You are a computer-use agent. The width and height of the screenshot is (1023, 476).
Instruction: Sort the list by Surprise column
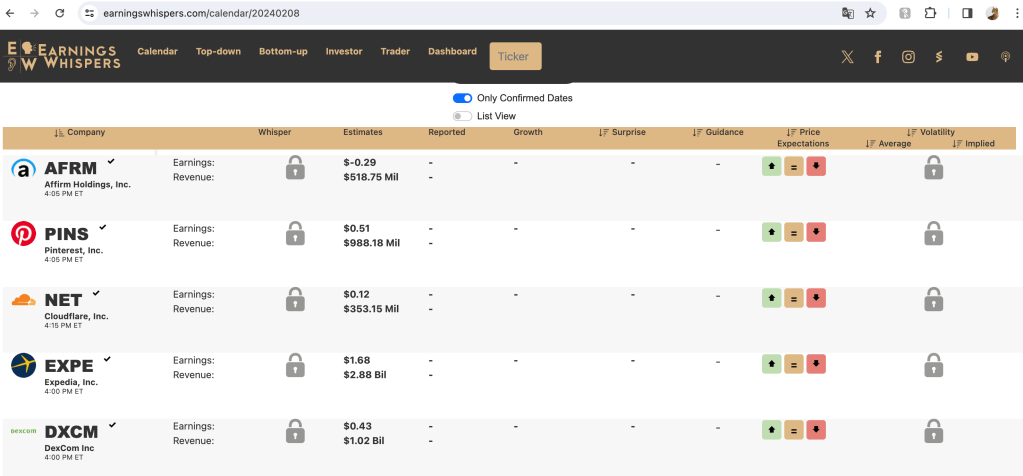tap(622, 132)
